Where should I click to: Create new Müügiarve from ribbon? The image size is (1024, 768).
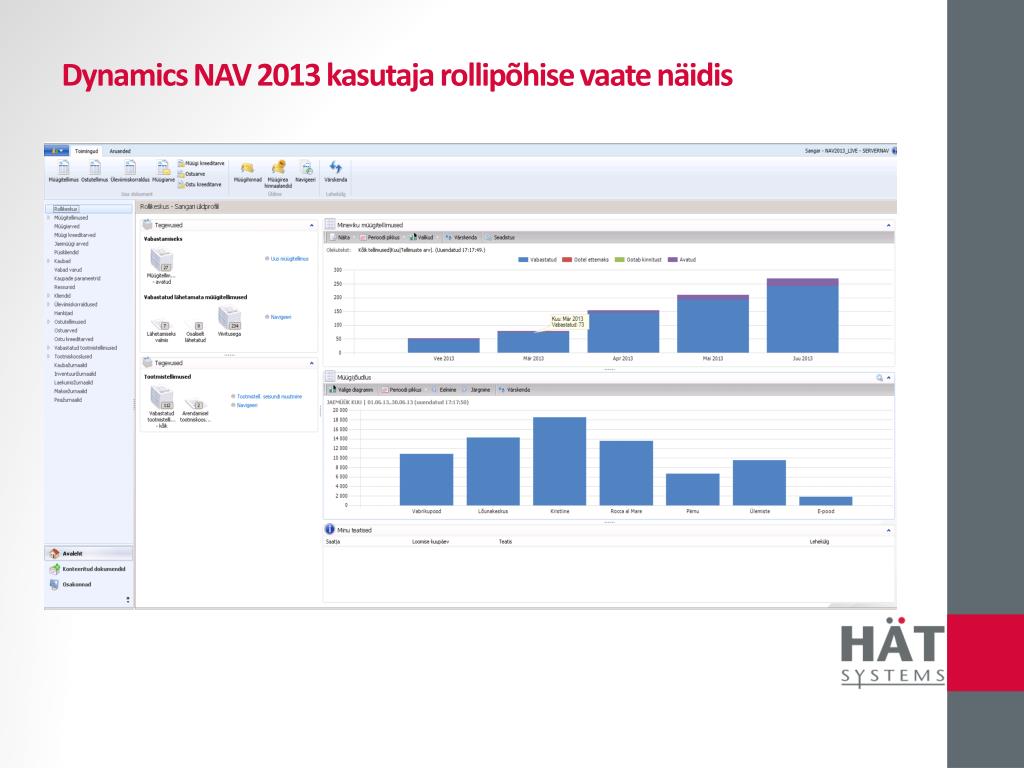tap(163, 172)
